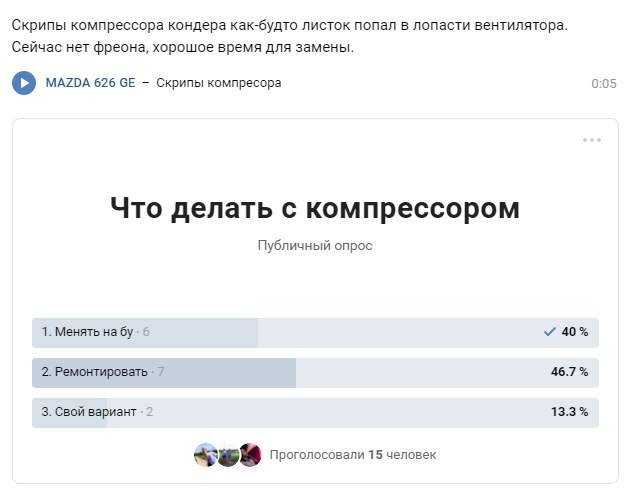
Task: Open the poll's three-dot options menu
Action: [592, 140]
